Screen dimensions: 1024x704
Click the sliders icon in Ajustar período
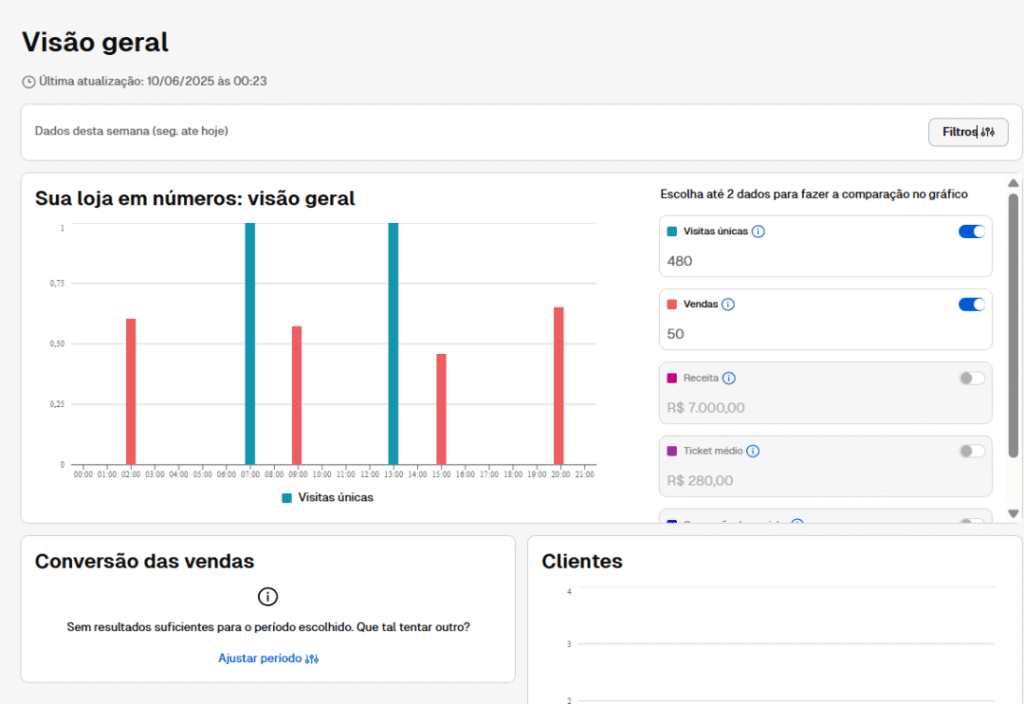(311, 659)
